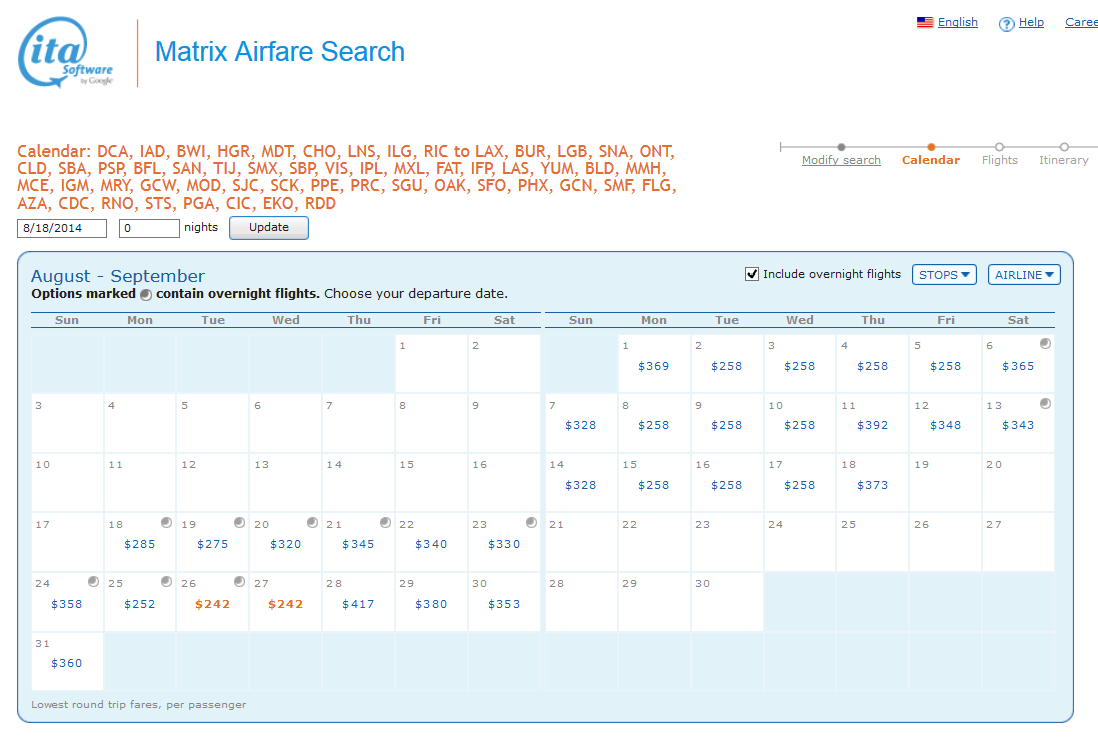This screenshot has width=1098, height=741.
Task: Click the departure date field 8/18/2014
Action: [62, 228]
